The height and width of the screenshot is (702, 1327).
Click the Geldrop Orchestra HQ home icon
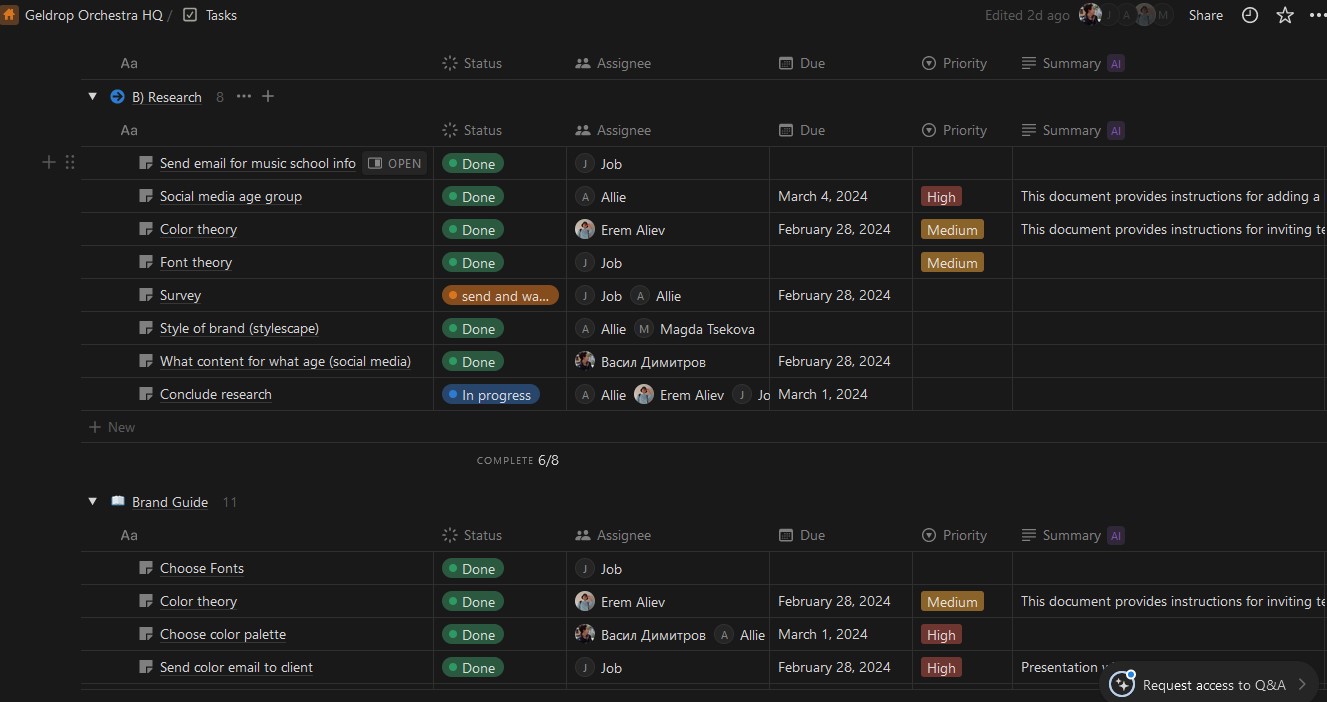pos(10,15)
